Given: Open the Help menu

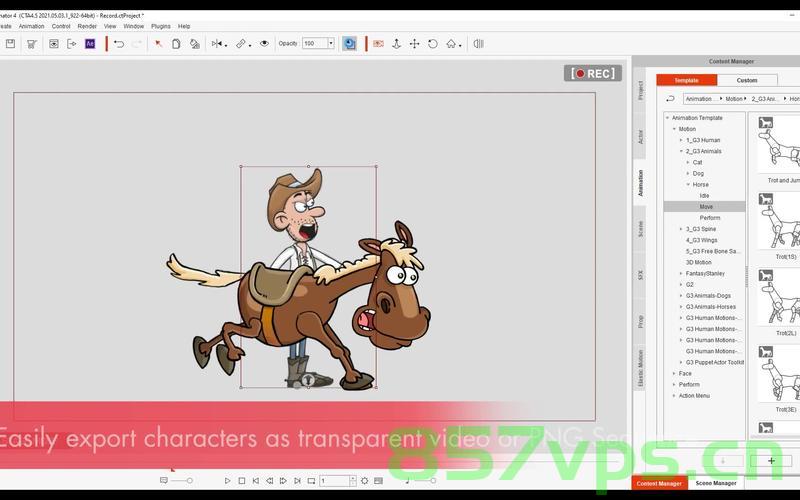Looking at the screenshot, I should point(184,26).
